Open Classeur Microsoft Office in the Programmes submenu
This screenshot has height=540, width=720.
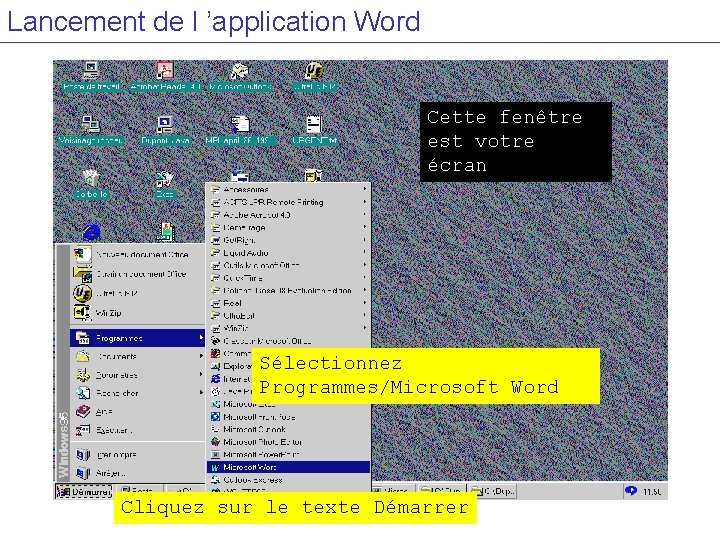(288, 341)
